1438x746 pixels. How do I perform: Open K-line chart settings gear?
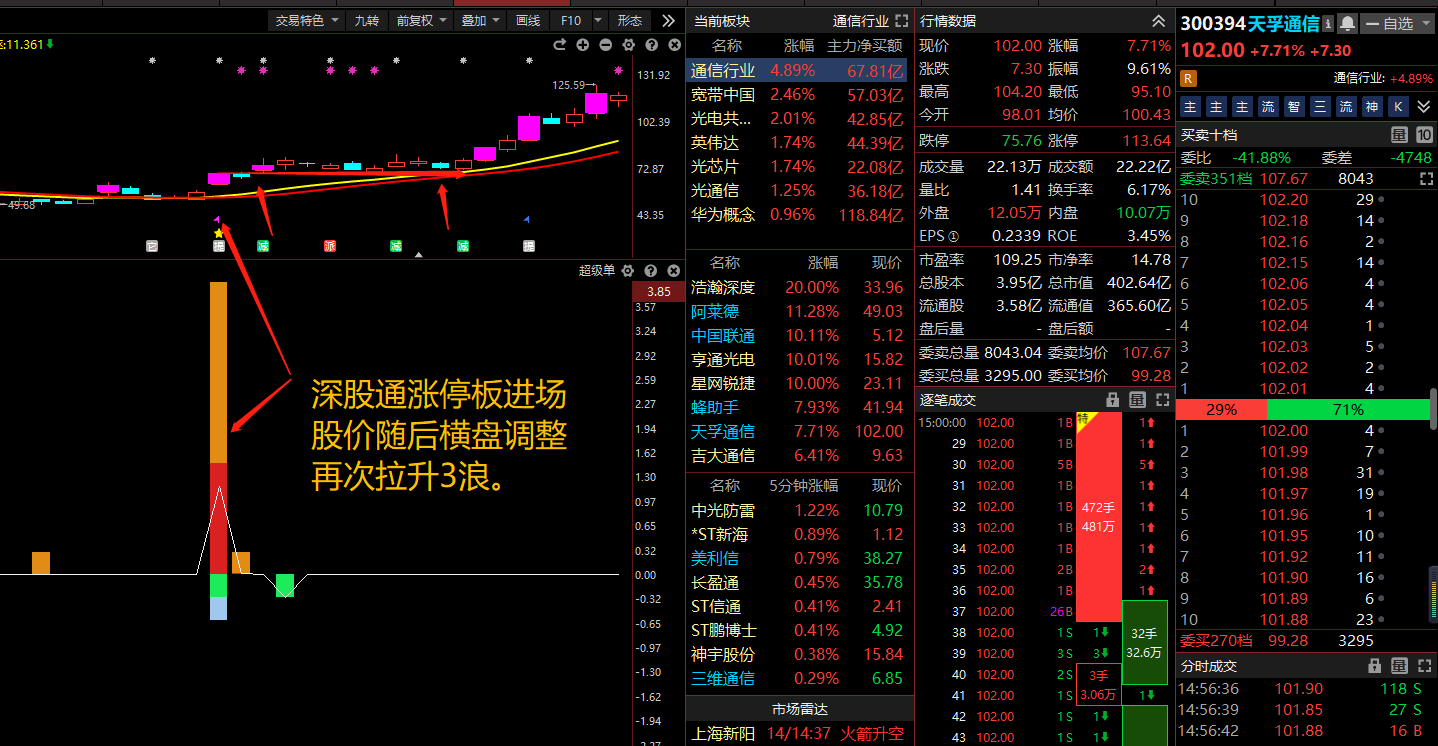[628, 45]
